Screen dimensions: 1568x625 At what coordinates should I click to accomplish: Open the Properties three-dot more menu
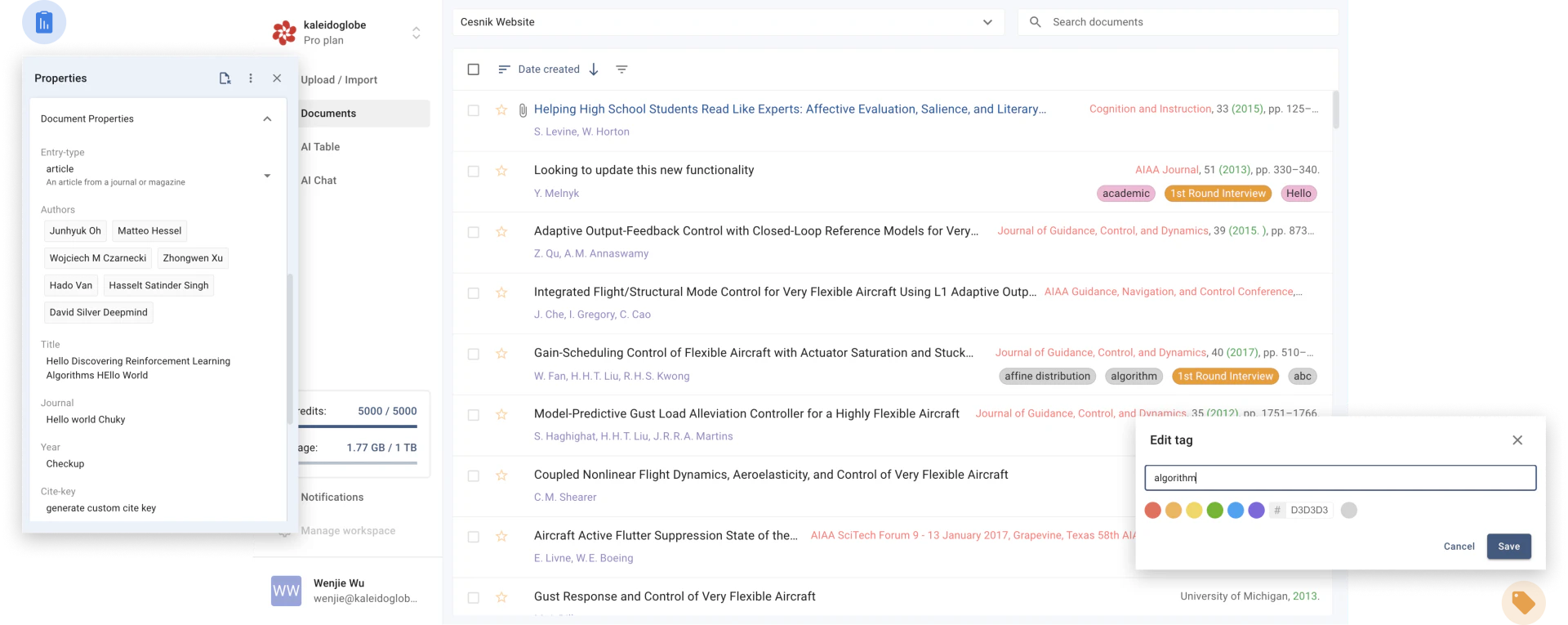click(251, 78)
